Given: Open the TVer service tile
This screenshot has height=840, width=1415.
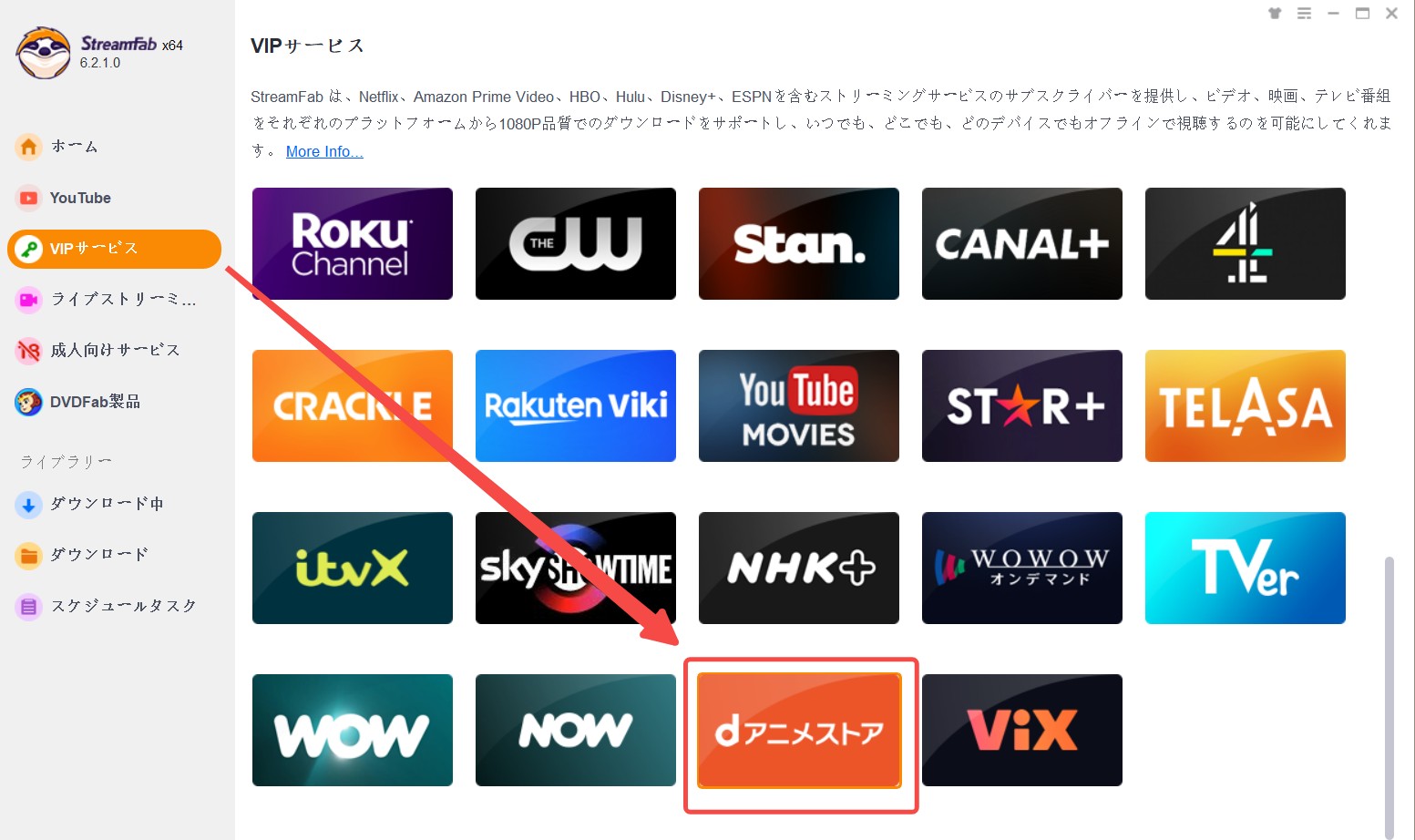Looking at the screenshot, I should (x=1246, y=568).
